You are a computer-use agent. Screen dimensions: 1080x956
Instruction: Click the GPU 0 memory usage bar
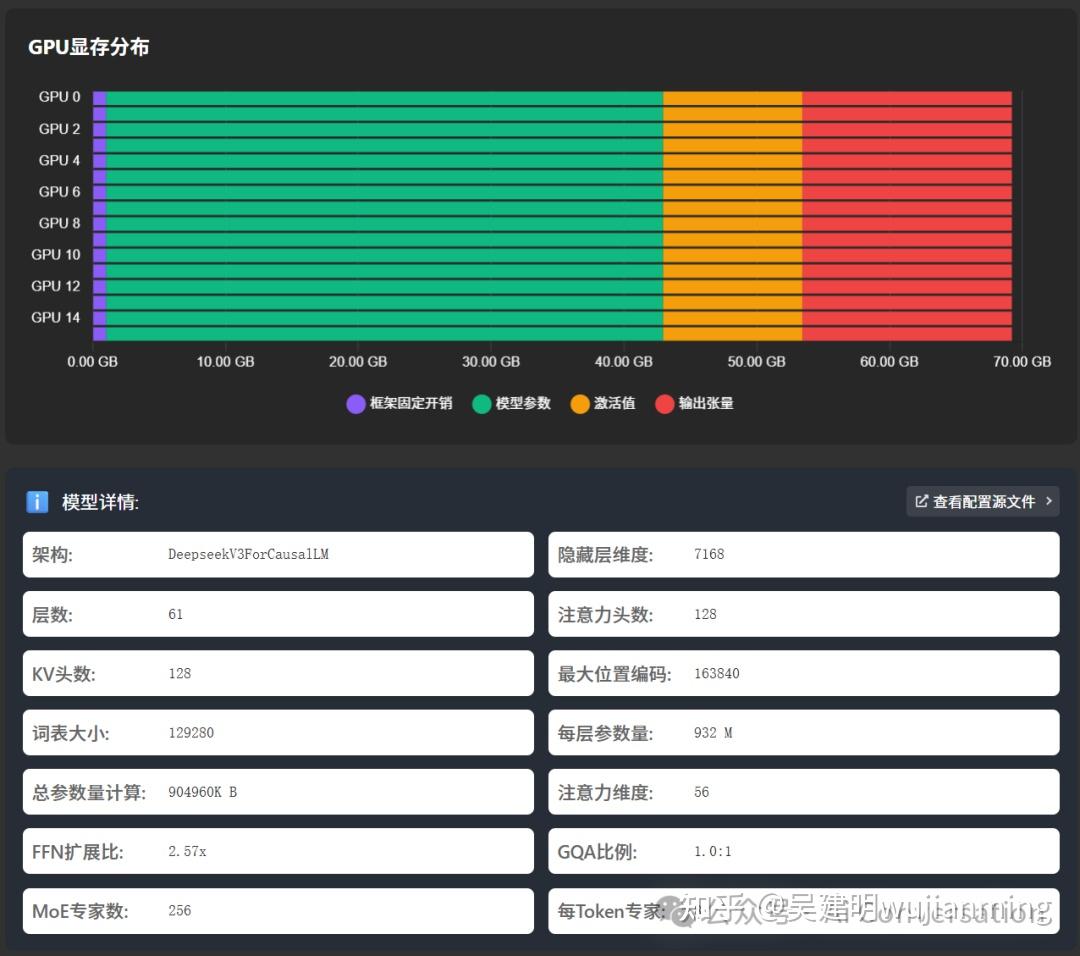[x=550, y=96]
